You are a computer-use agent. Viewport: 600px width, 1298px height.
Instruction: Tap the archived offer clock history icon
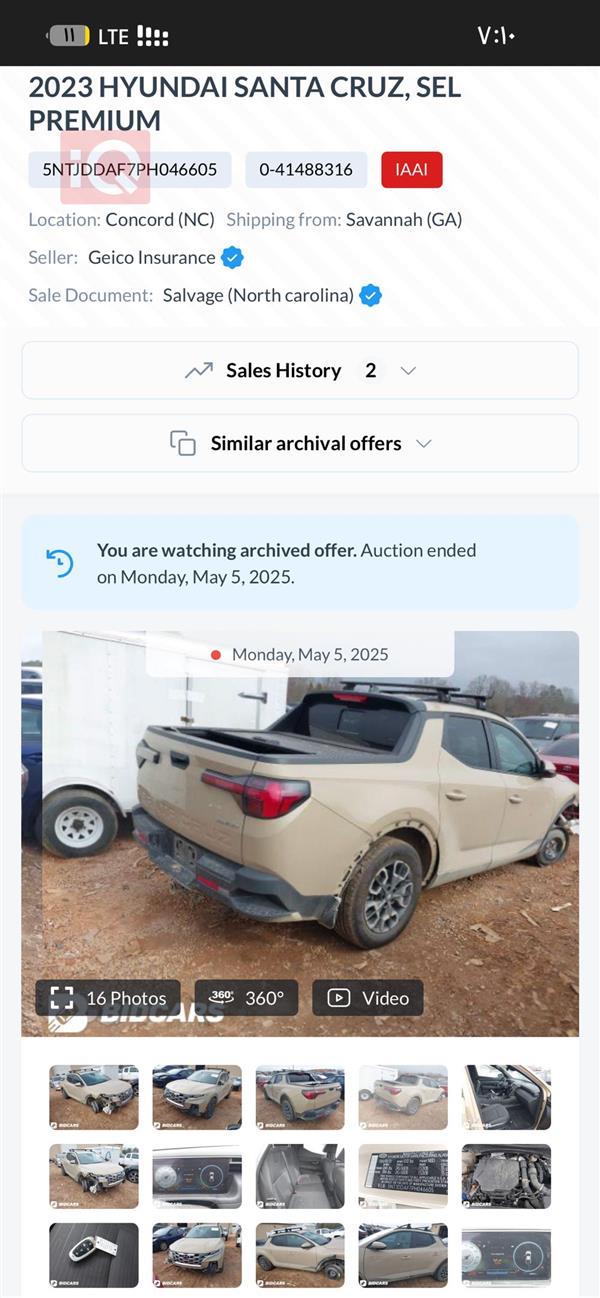click(60, 563)
